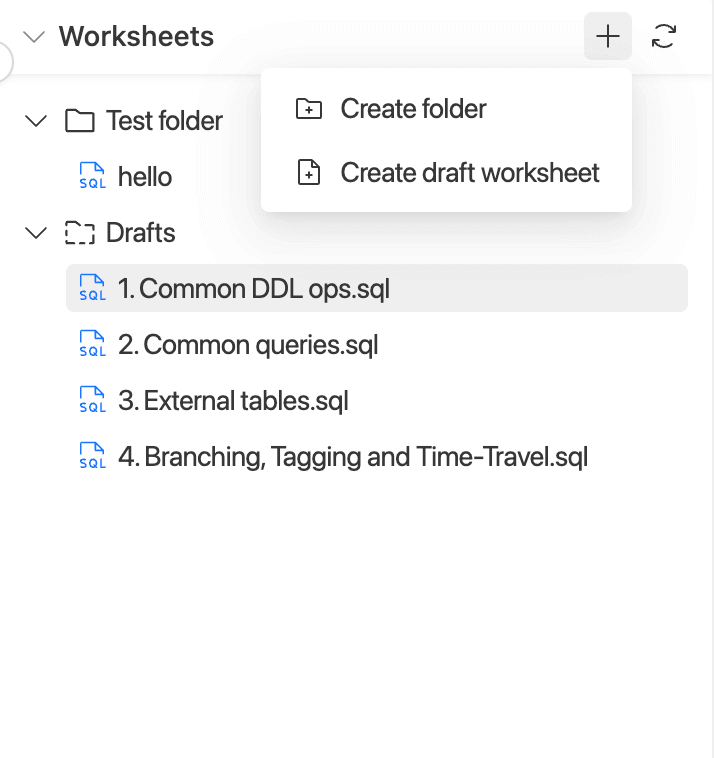Select the Drafts folder label
This screenshot has width=714, height=758.
point(140,233)
